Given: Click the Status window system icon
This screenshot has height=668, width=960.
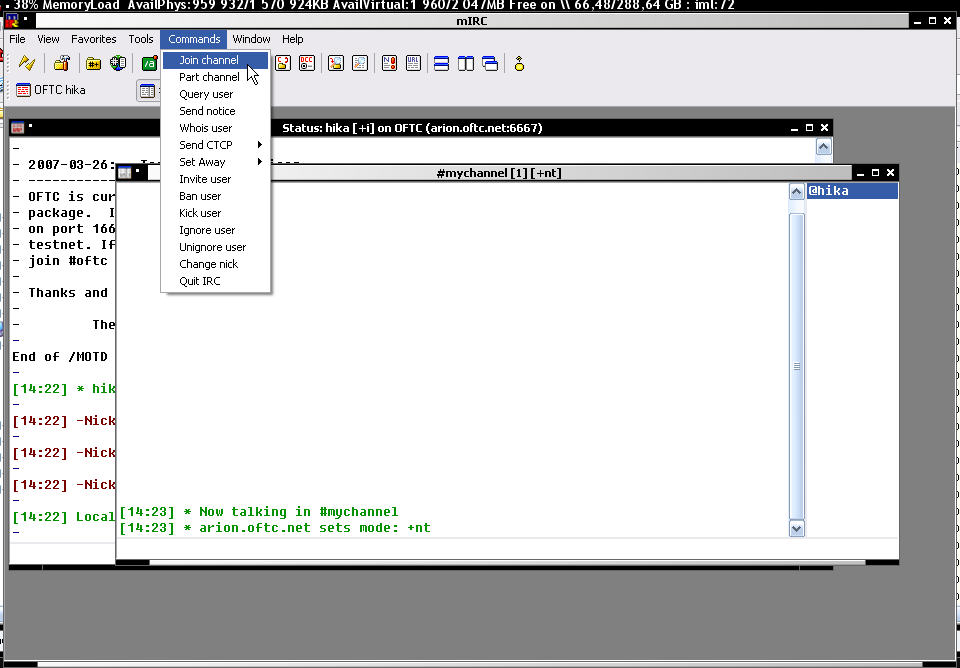Looking at the screenshot, I should (x=17, y=127).
